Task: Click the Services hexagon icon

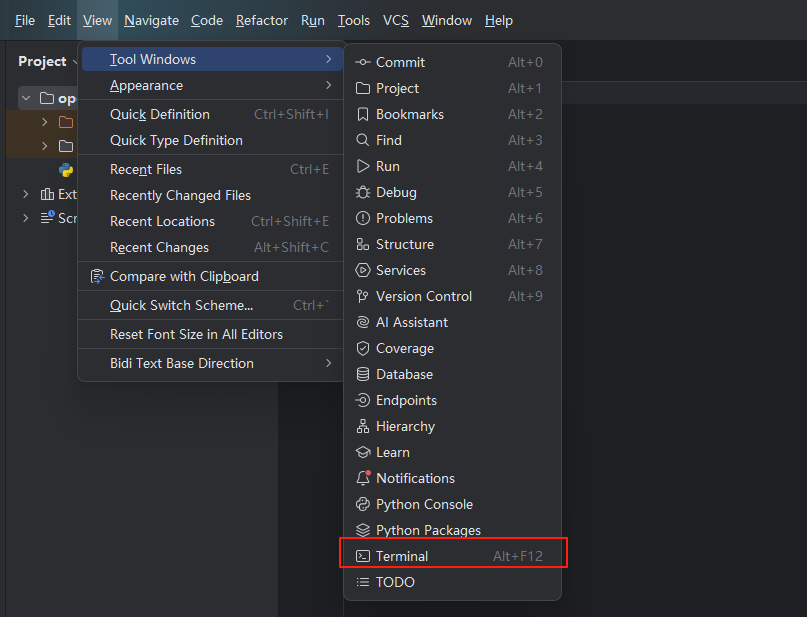Action: pos(363,270)
